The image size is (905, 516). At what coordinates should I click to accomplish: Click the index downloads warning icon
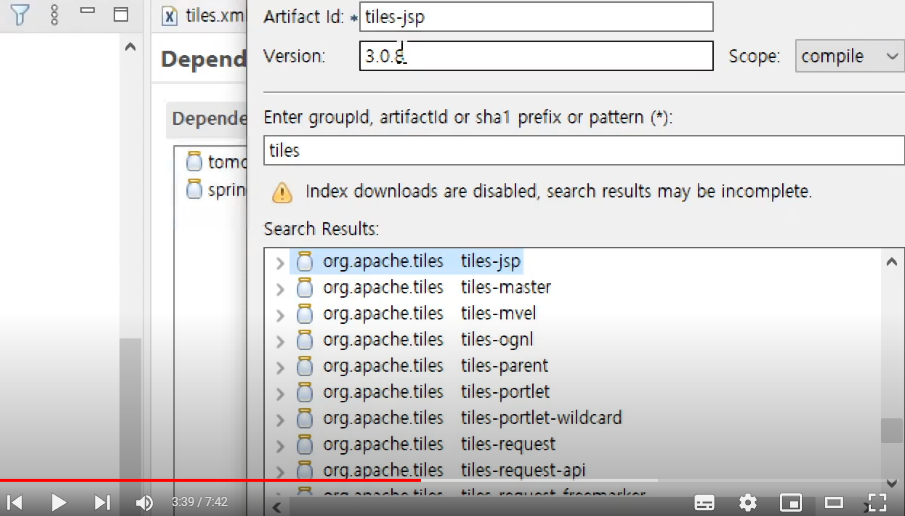click(282, 192)
